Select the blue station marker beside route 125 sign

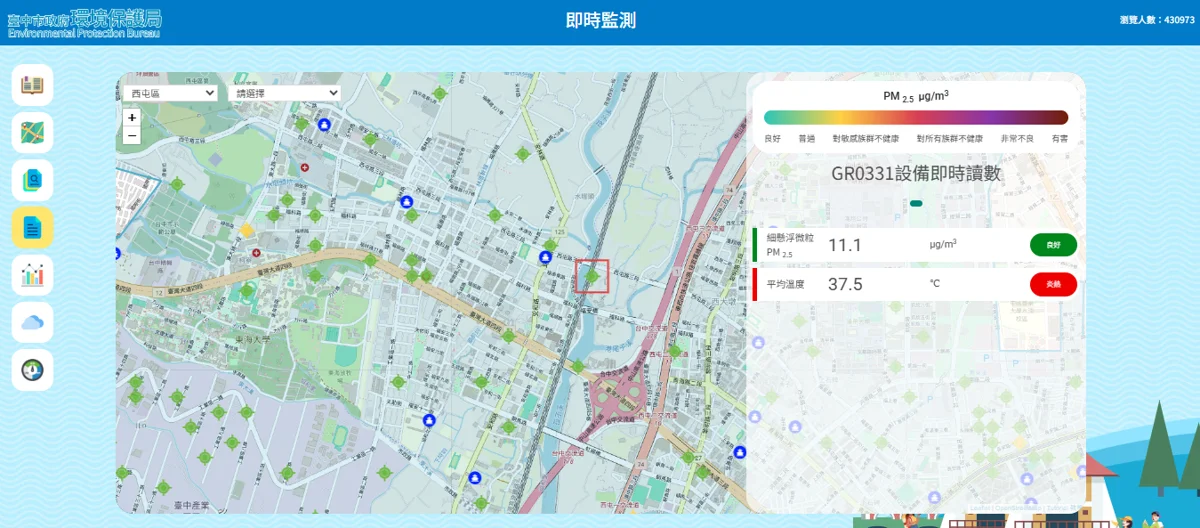click(x=545, y=257)
